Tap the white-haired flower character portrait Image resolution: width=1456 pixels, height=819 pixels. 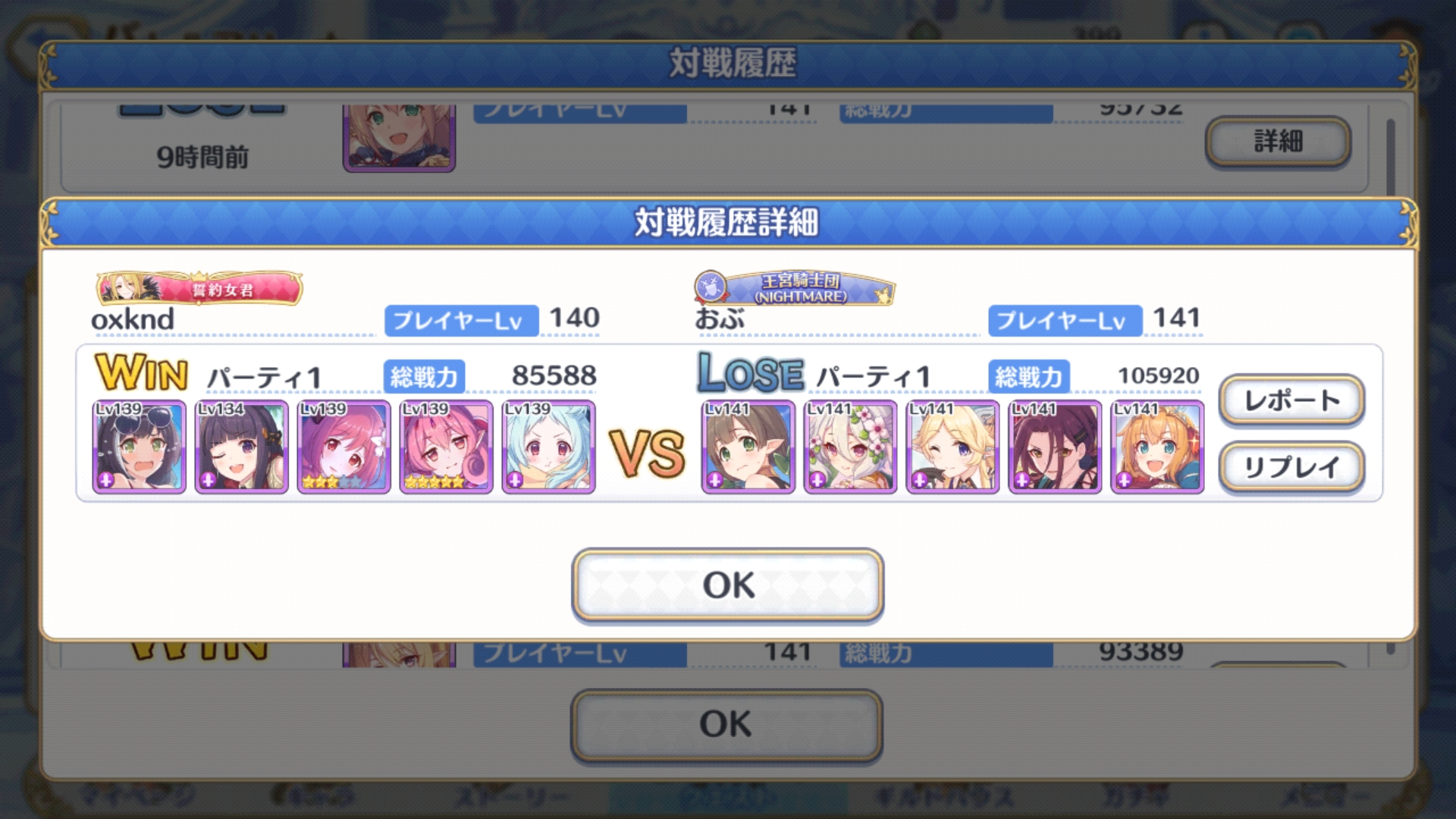[x=850, y=447]
